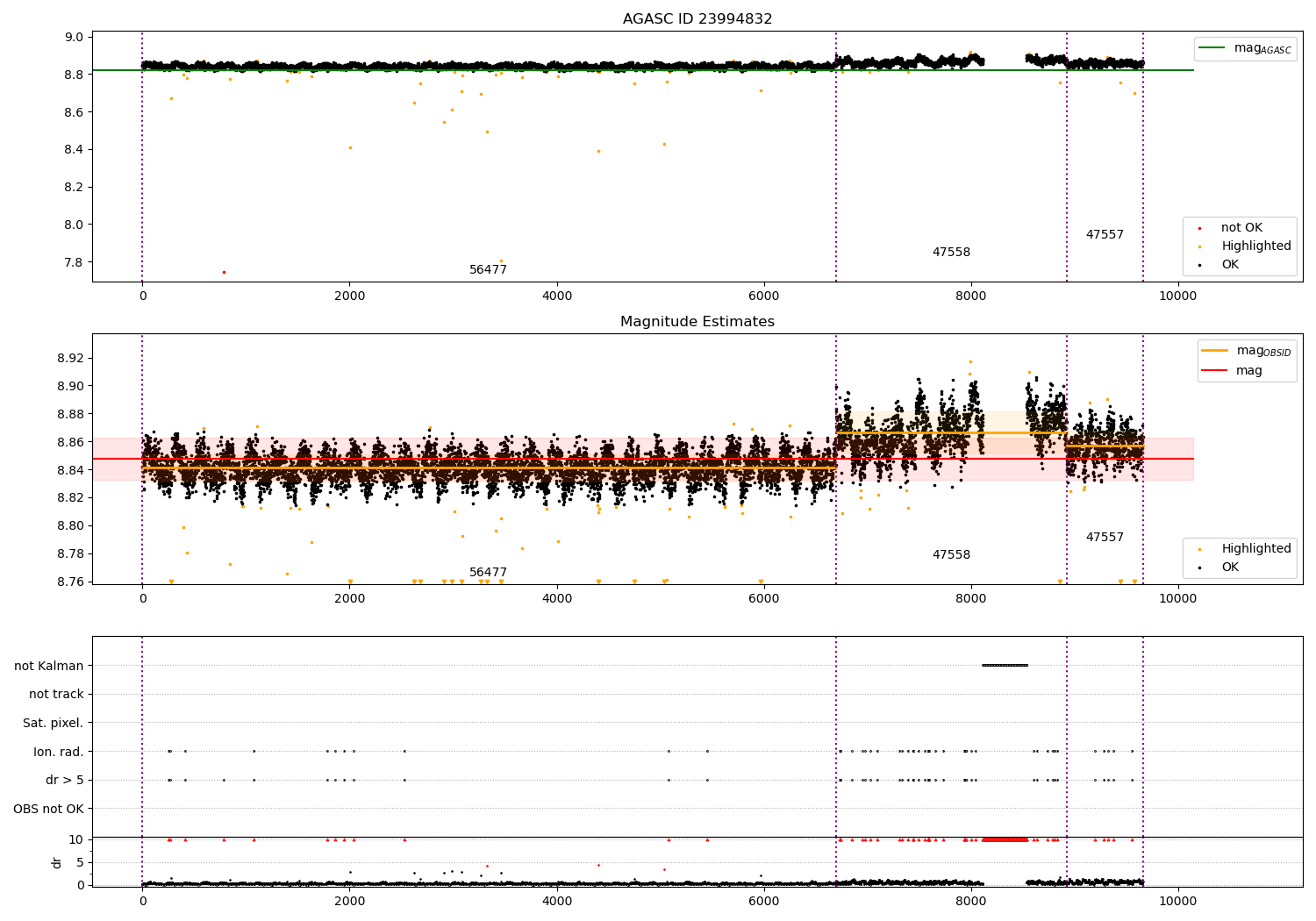Image resolution: width=1316 pixels, height=921 pixels.
Task: Click the "10000" x-tick of the bottom plot
Action: point(1178,902)
